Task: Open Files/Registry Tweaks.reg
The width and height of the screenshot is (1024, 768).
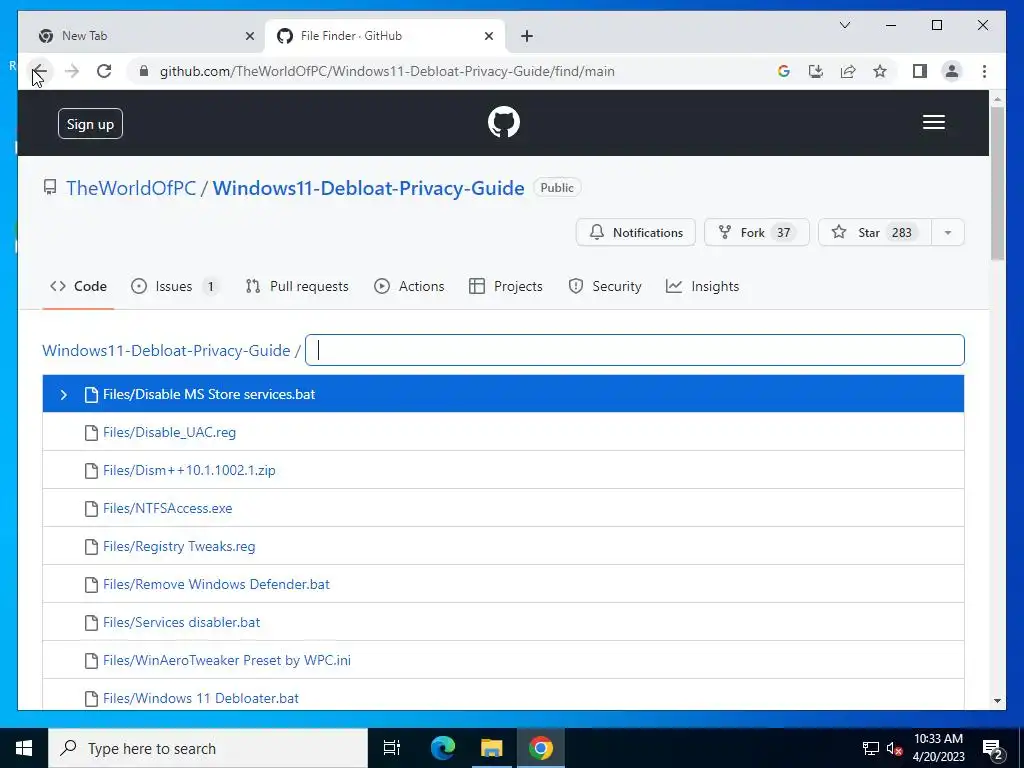Action: tap(179, 546)
